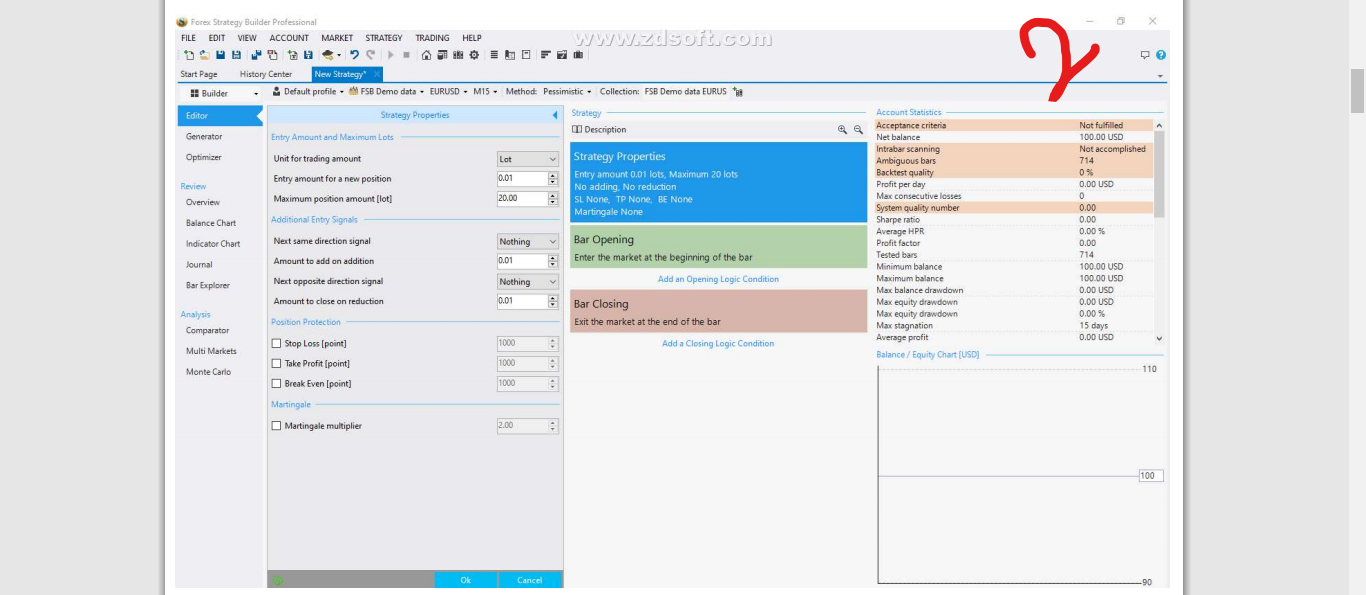Screen dimensions: 1366x595
Task: Switch to the History Center tab
Action: point(266,74)
